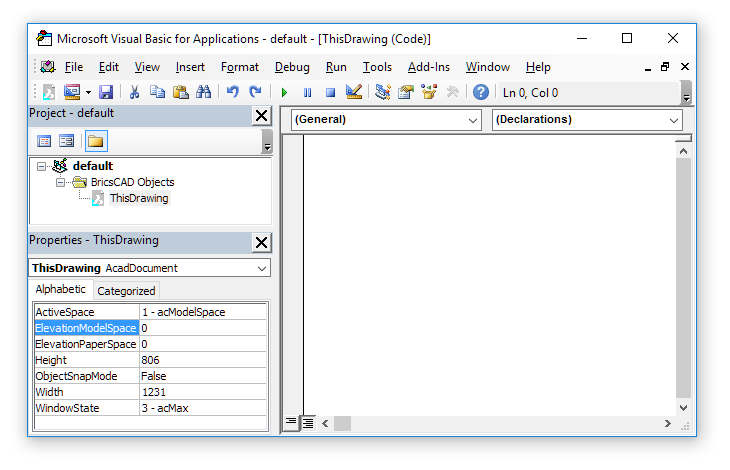Close the Project - default panel
This screenshot has width=730, height=470.
tap(261, 115)
